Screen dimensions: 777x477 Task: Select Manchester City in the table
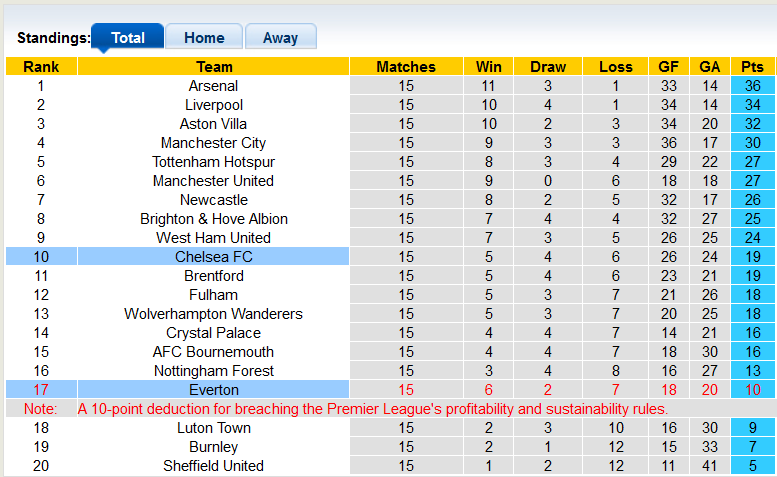click(x=213, y=143)
